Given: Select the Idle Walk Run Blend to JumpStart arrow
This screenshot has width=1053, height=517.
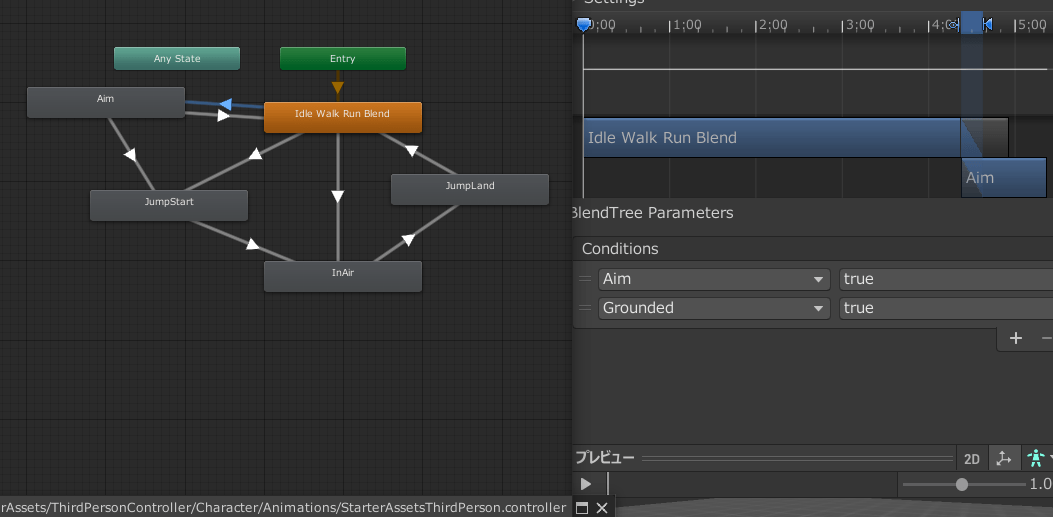Looking at the screenshot, I should click(x=255, y=154).
